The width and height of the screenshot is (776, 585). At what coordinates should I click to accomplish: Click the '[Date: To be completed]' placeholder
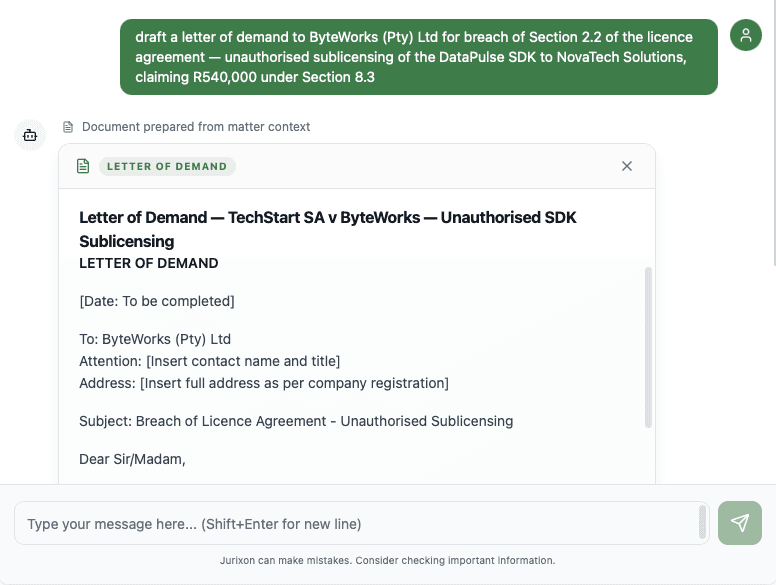tap(157, 301)
